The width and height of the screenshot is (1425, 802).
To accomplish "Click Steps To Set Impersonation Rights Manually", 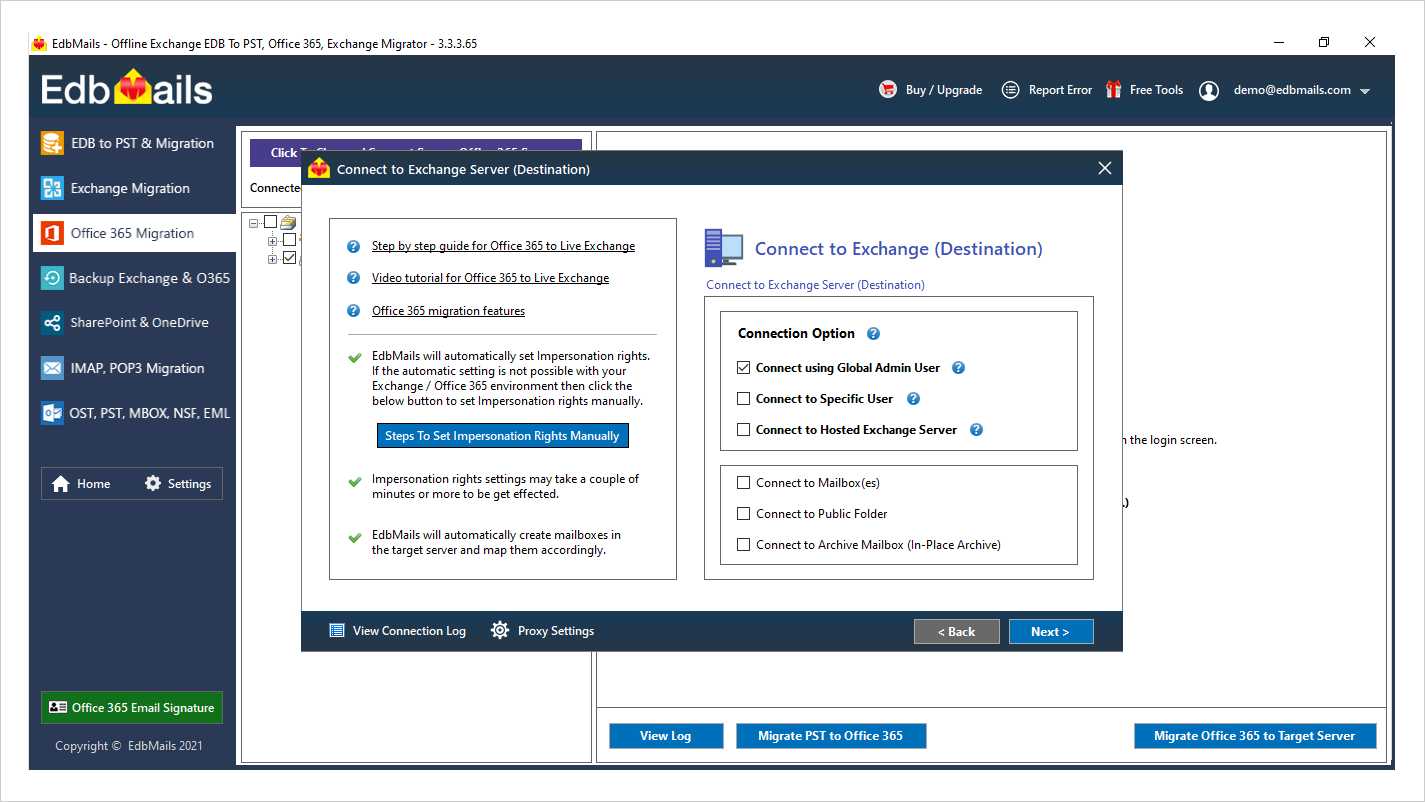I will pos(502,436).
